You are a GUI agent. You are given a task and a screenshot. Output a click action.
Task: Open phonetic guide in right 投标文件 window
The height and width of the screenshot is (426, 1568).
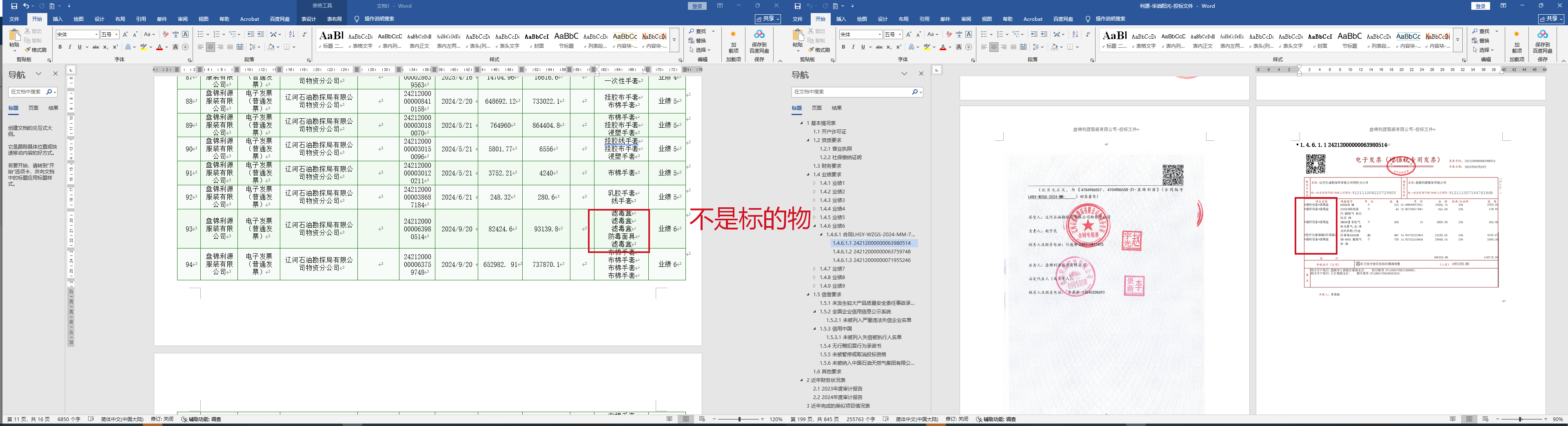pos(959,35)
